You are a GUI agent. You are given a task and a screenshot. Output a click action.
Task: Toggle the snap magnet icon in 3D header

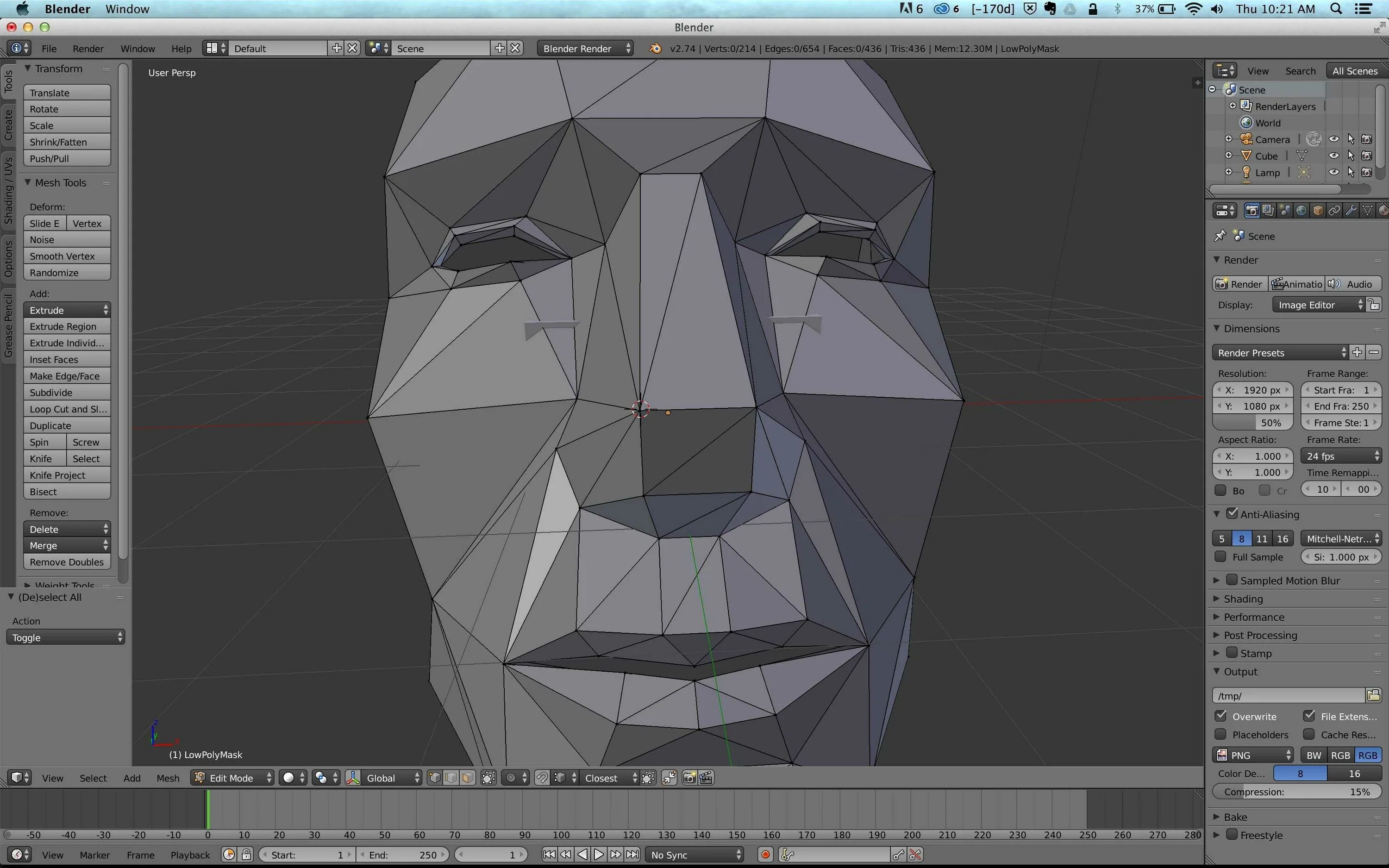542,778
